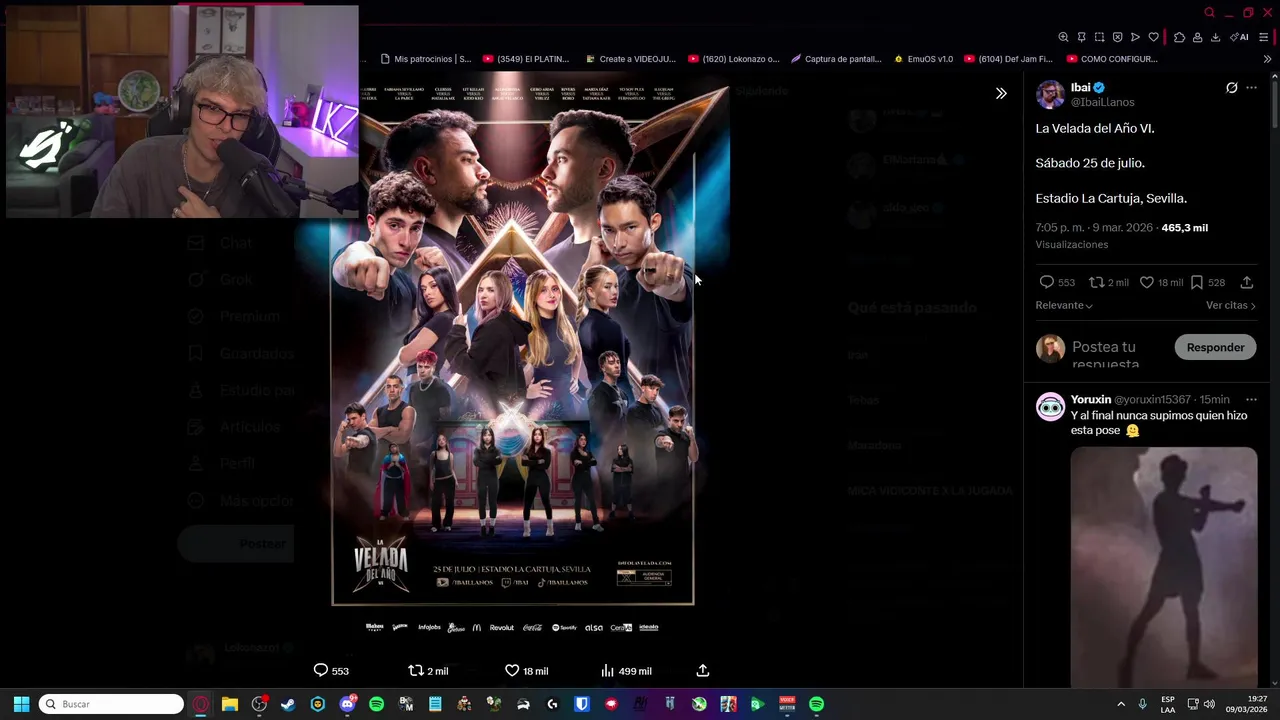Open the (3549) El PLATIN... bookmark
Viewport: 1280px width, 720px height.
tap(526, 59)
